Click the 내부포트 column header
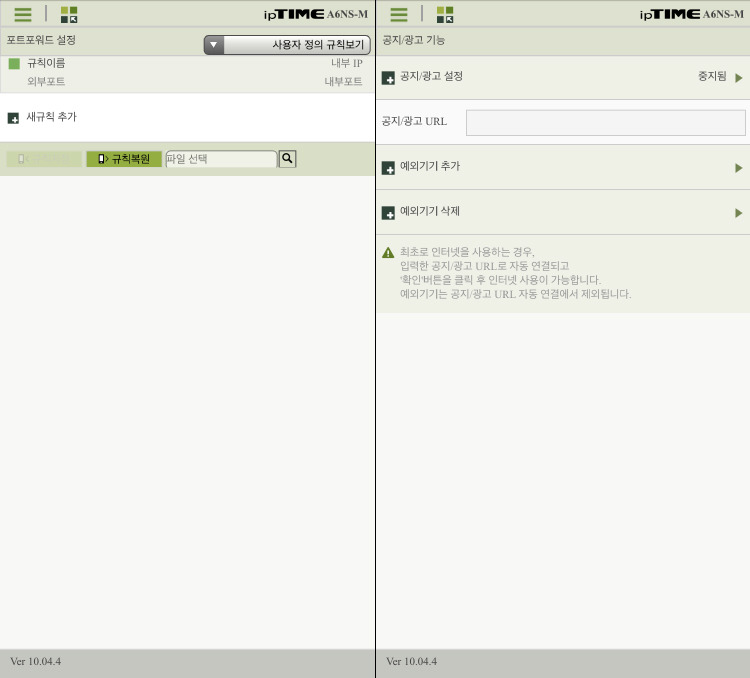This screenshot has height=678, width=750. [x=343, y=81]
